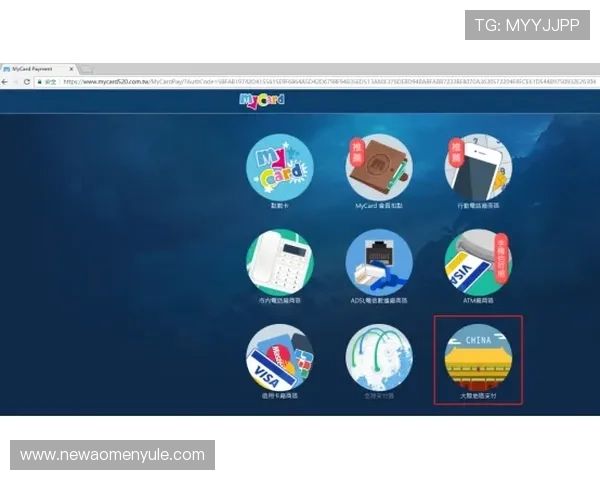Click the 'MyCard 會員扣點' label text
600x480 pixels.
[379, 206]
